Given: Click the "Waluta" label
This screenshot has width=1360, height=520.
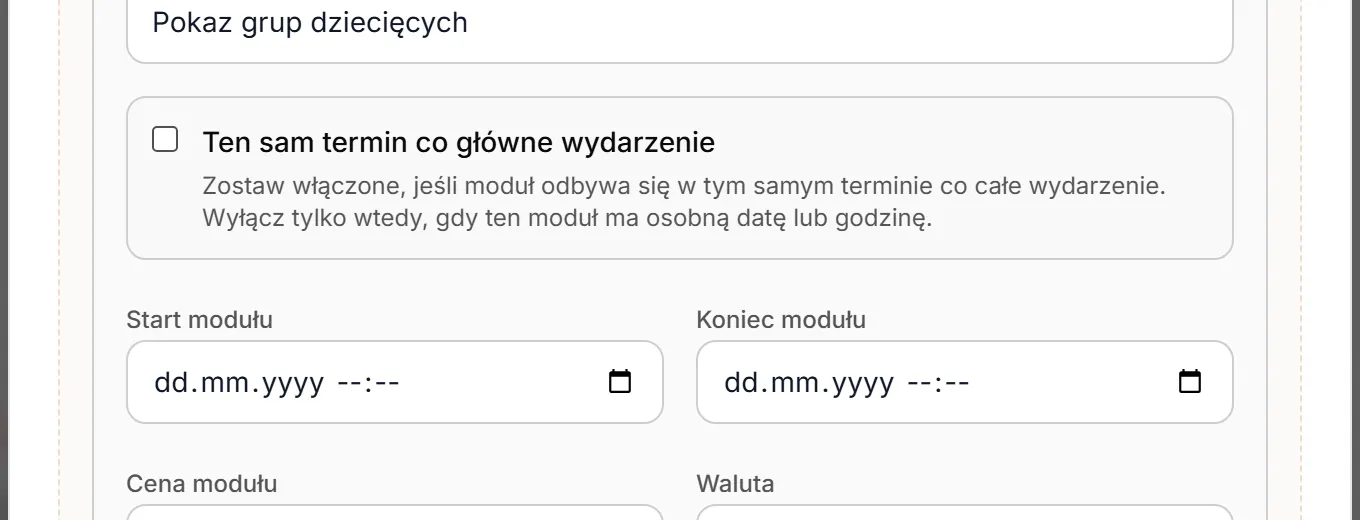Looking at the screenshot, I should (x=735, y=484).
